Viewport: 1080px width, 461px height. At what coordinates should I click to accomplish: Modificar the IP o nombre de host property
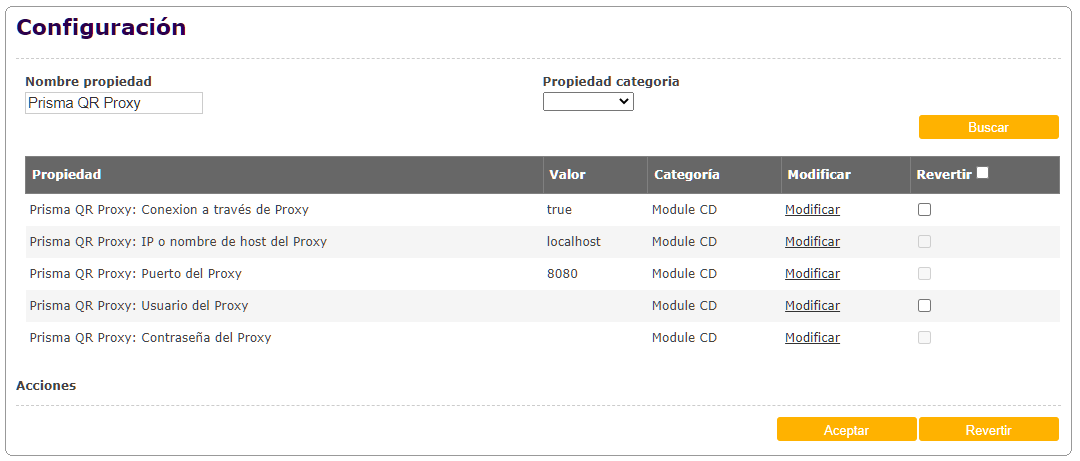click(812, 242)
